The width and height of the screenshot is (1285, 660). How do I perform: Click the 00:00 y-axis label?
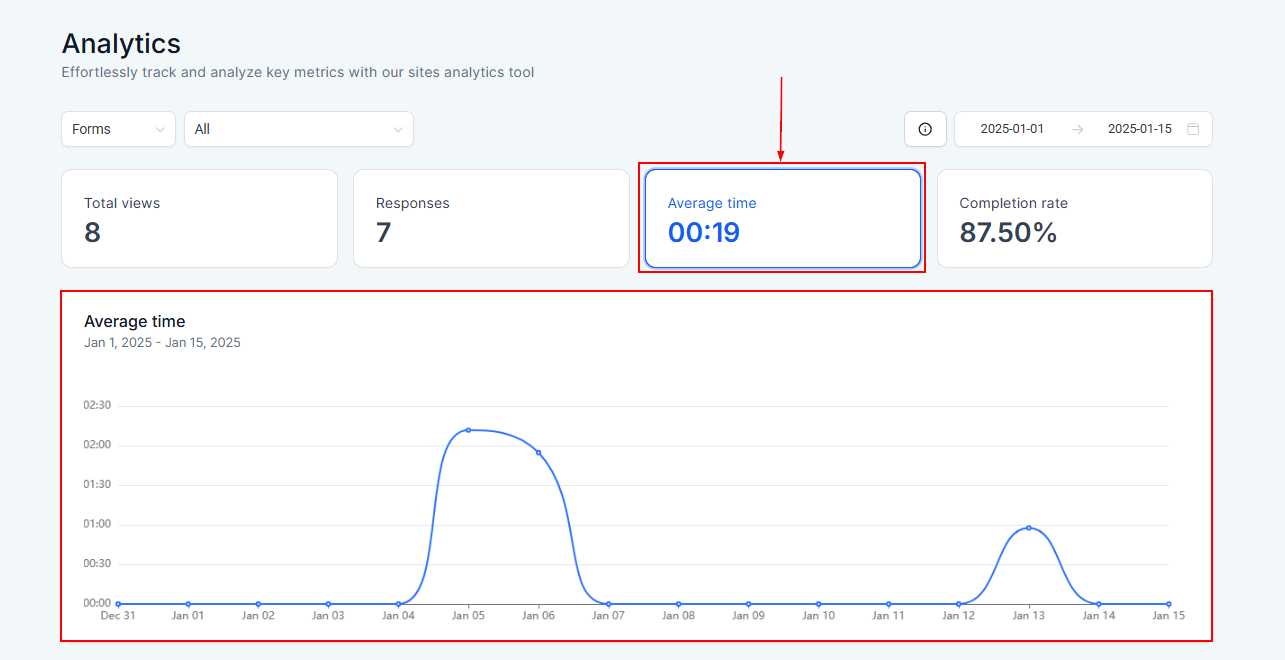coord(97,603)
